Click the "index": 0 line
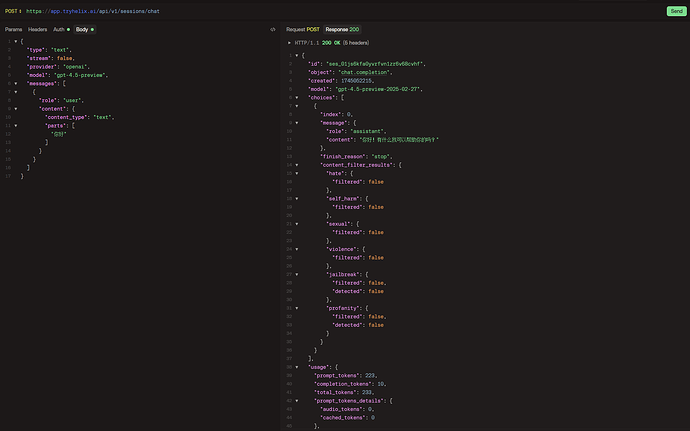The image size is (690, 431). pos(337,114)
